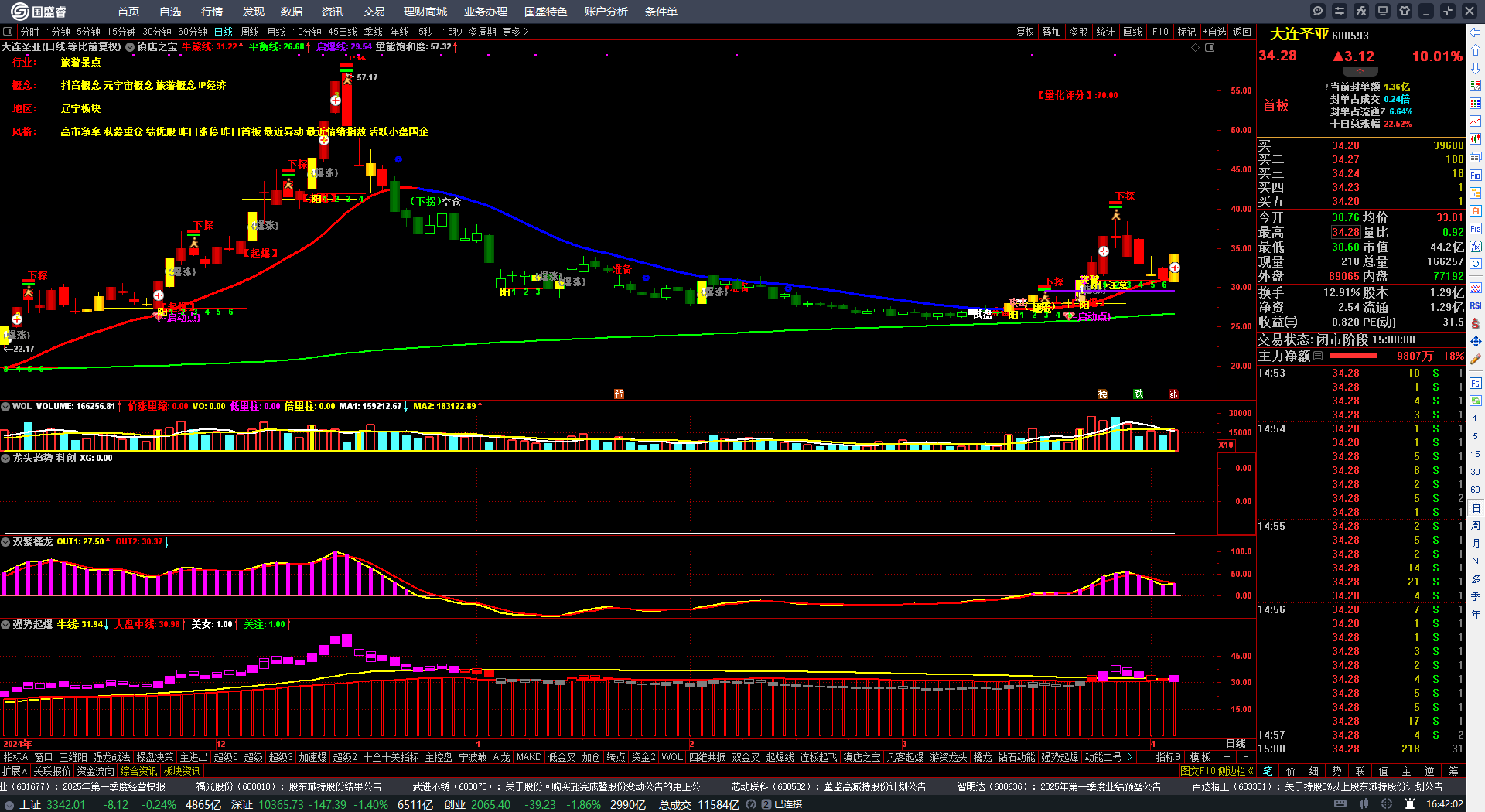
Task: Switch to 60分钟 period tab
Action: pyautogui.click(x=193, y=32)
